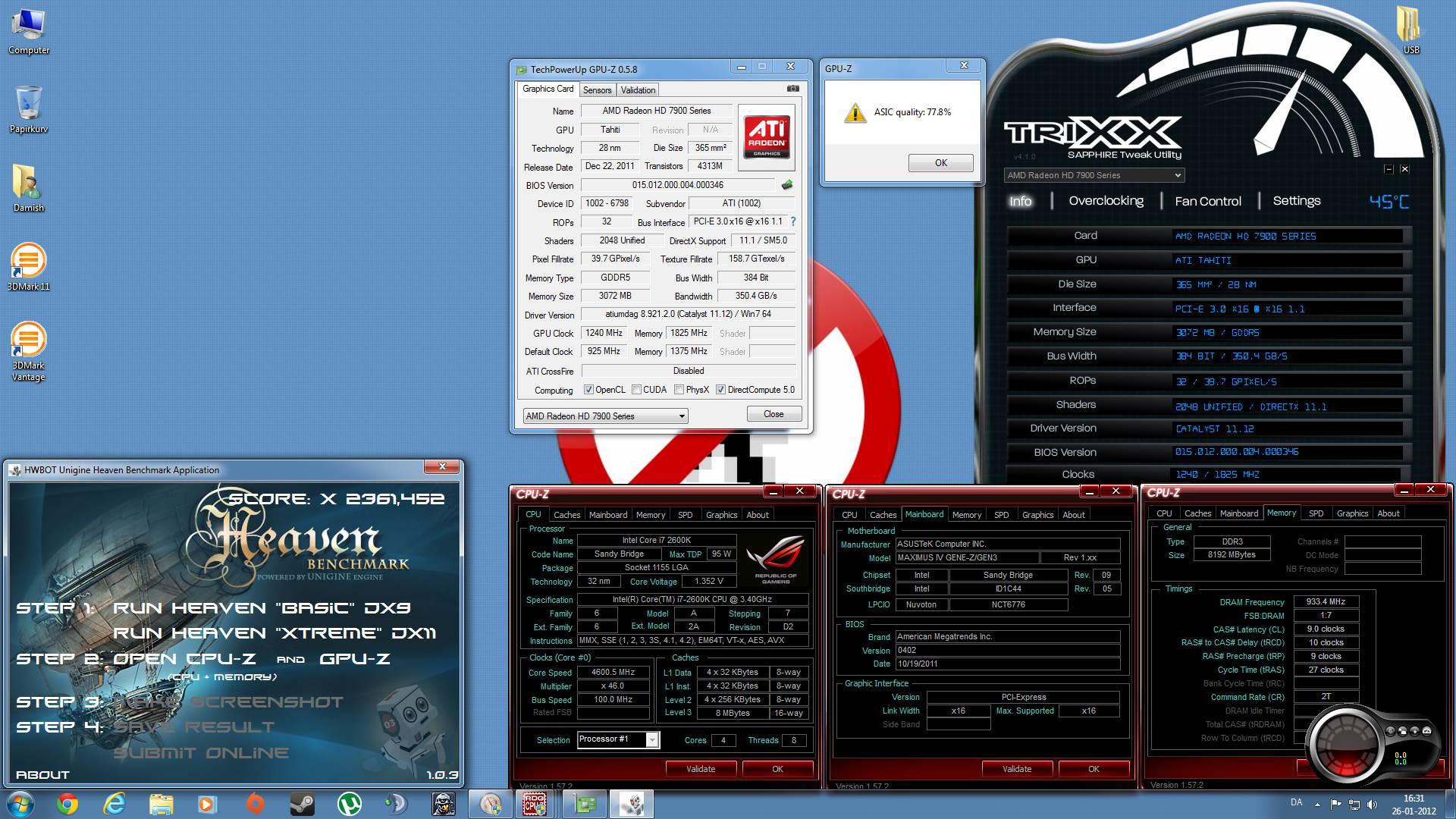Click the bus interface question mark in GPU-Z

(793, 221)
